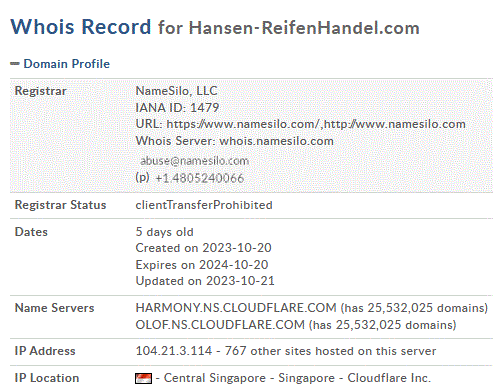The height and width of the screenshot is (389, 494).
Task: Open the Hansen-ReifenHandel.com title text
Action: [x=304, y=28]
